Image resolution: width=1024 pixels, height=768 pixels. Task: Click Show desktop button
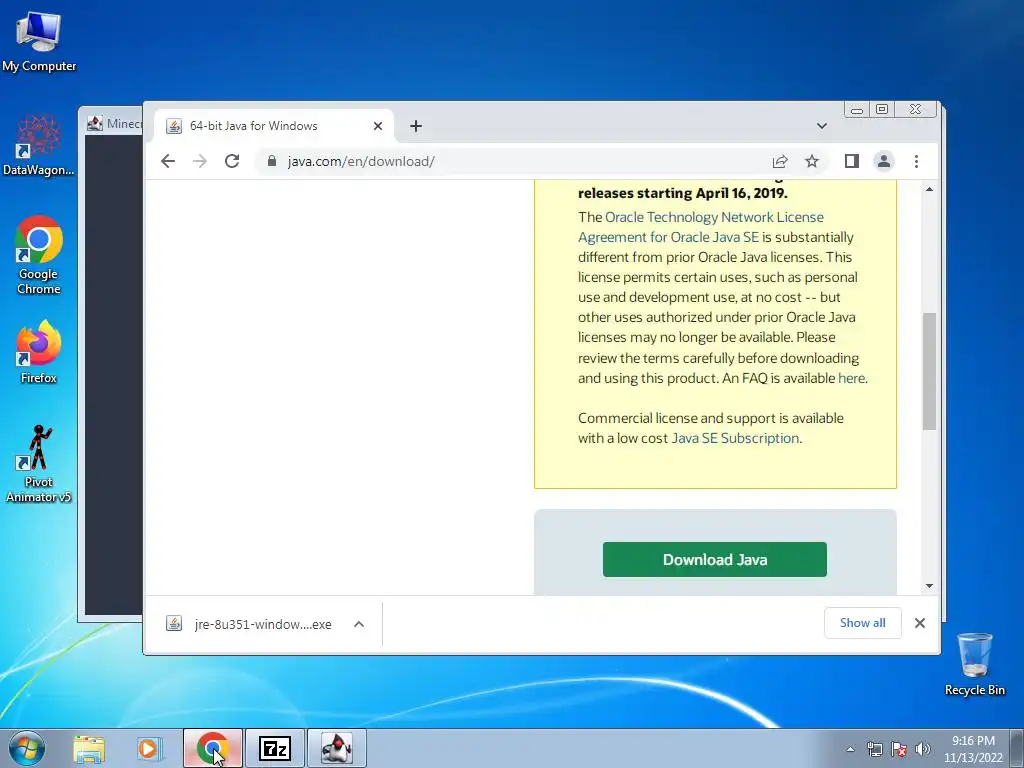1017,748
